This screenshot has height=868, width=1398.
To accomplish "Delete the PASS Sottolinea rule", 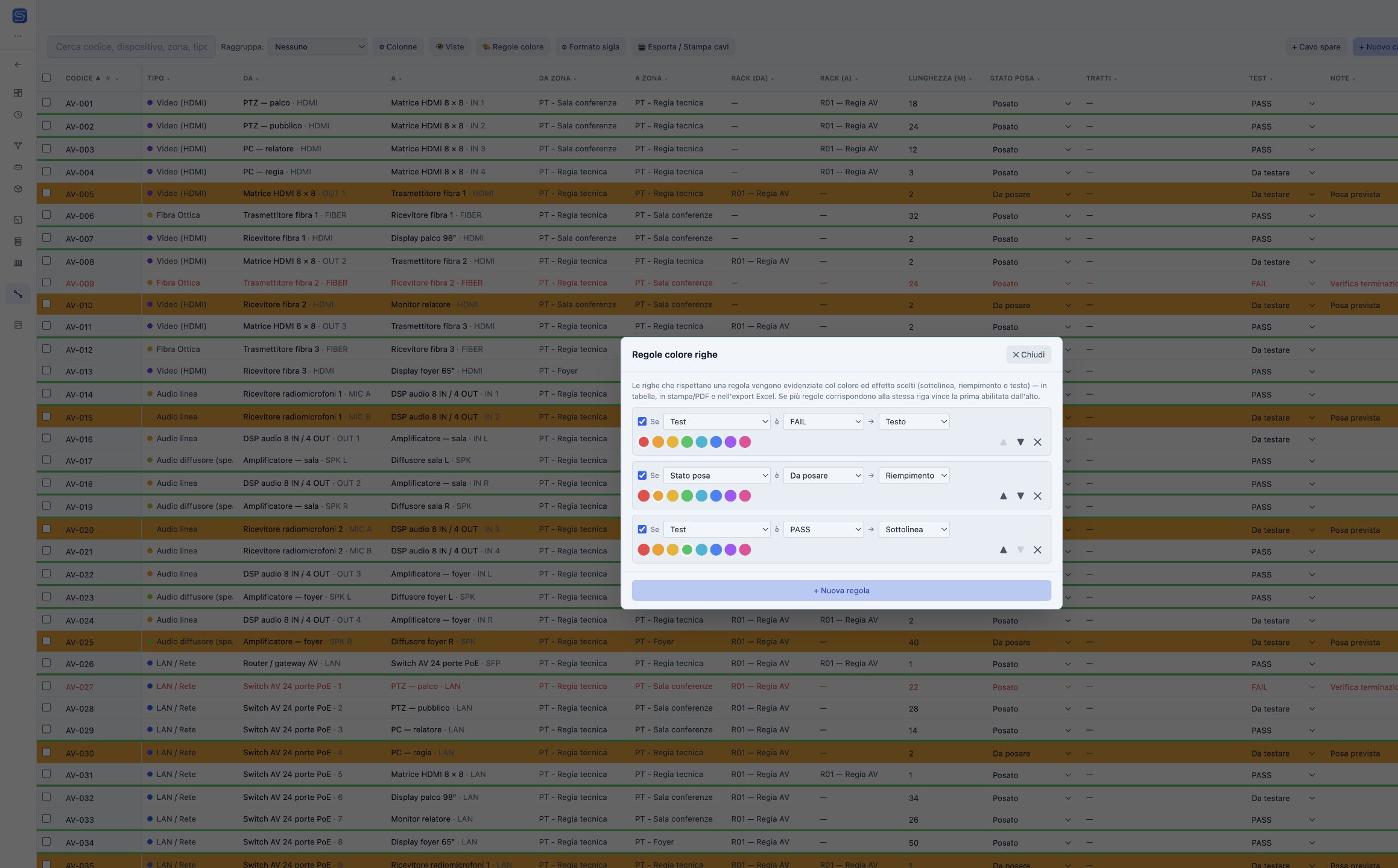I will coord(1037,550).
